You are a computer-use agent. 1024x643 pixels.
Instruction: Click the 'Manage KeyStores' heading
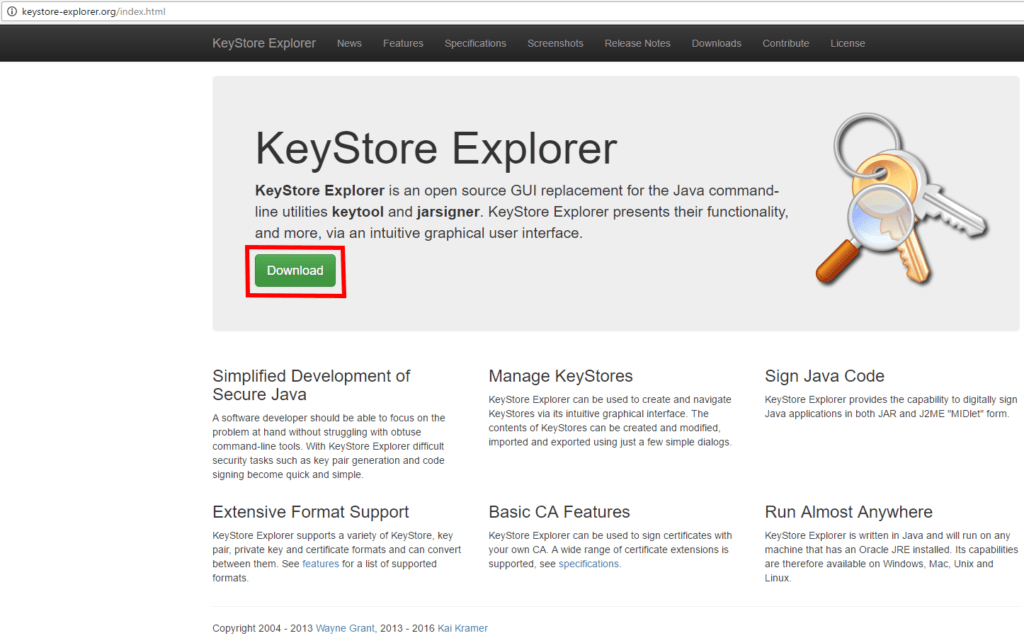[x=560, y=376]
